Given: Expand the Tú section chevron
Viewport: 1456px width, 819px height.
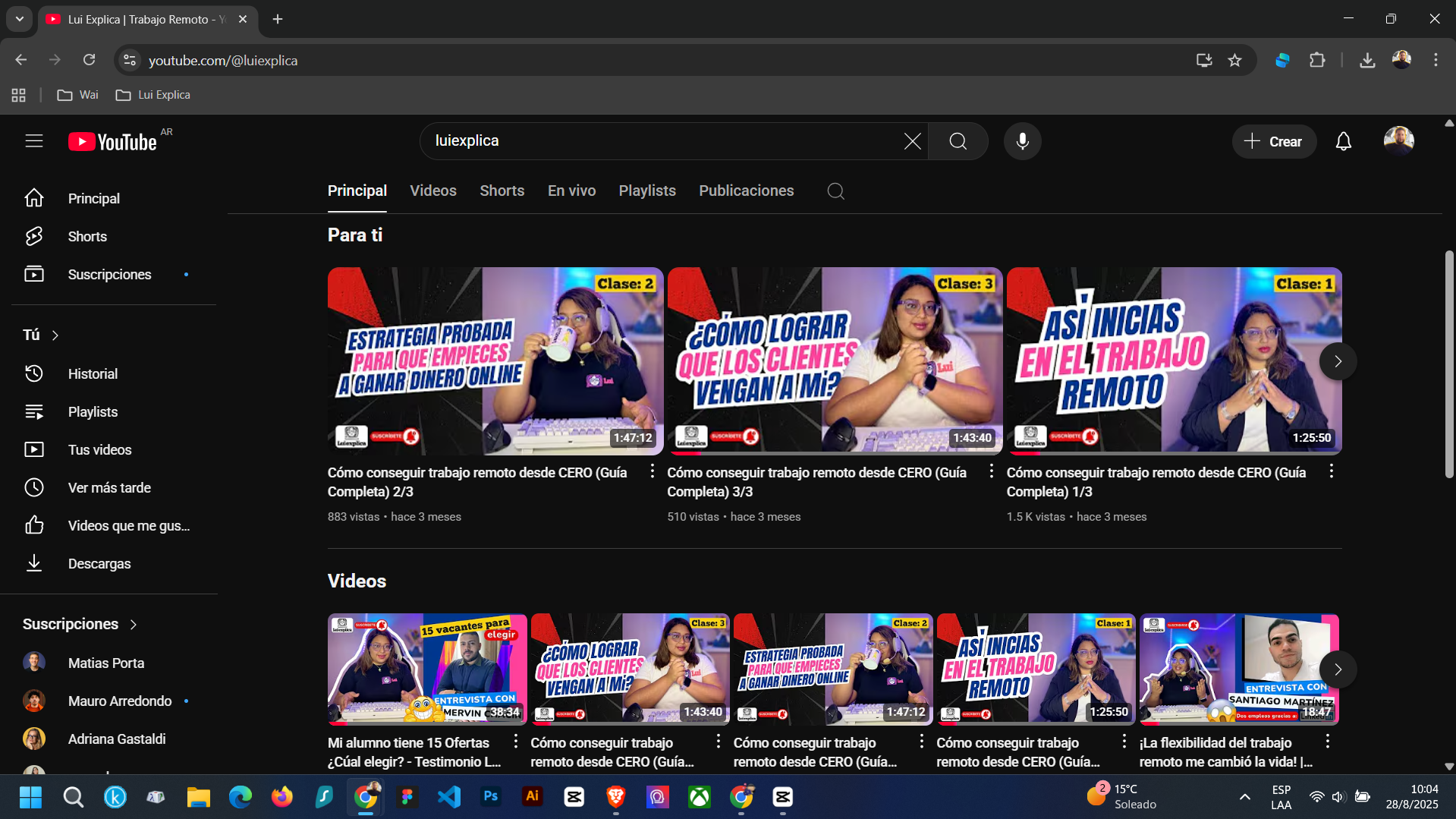Looking at the screenshot, I should 55,335.
